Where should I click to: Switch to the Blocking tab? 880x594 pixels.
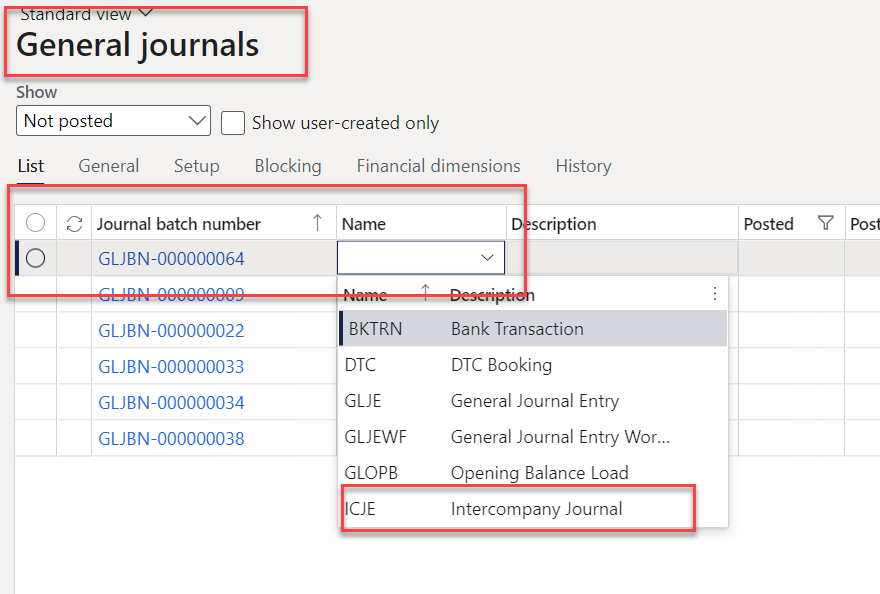pyautogui.click(x=288, y=166)
